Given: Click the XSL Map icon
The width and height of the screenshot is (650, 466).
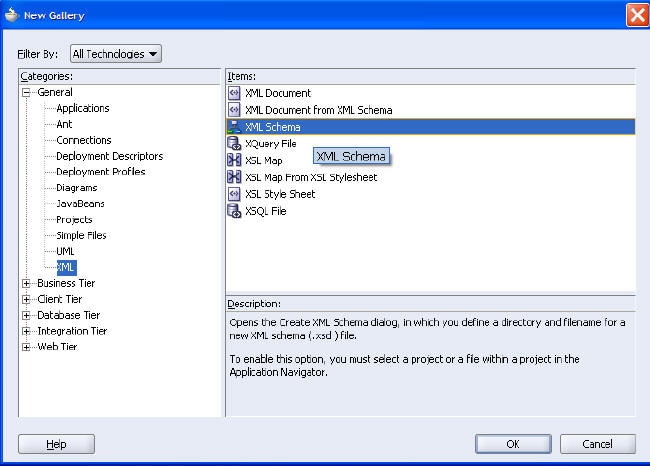Looking at the screenshot, I should tap(234, 160).
